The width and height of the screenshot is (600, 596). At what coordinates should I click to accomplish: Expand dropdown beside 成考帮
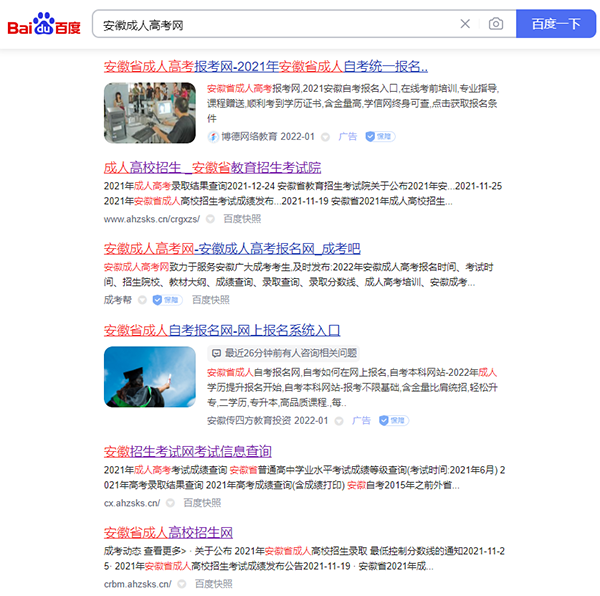pos(142,300)
